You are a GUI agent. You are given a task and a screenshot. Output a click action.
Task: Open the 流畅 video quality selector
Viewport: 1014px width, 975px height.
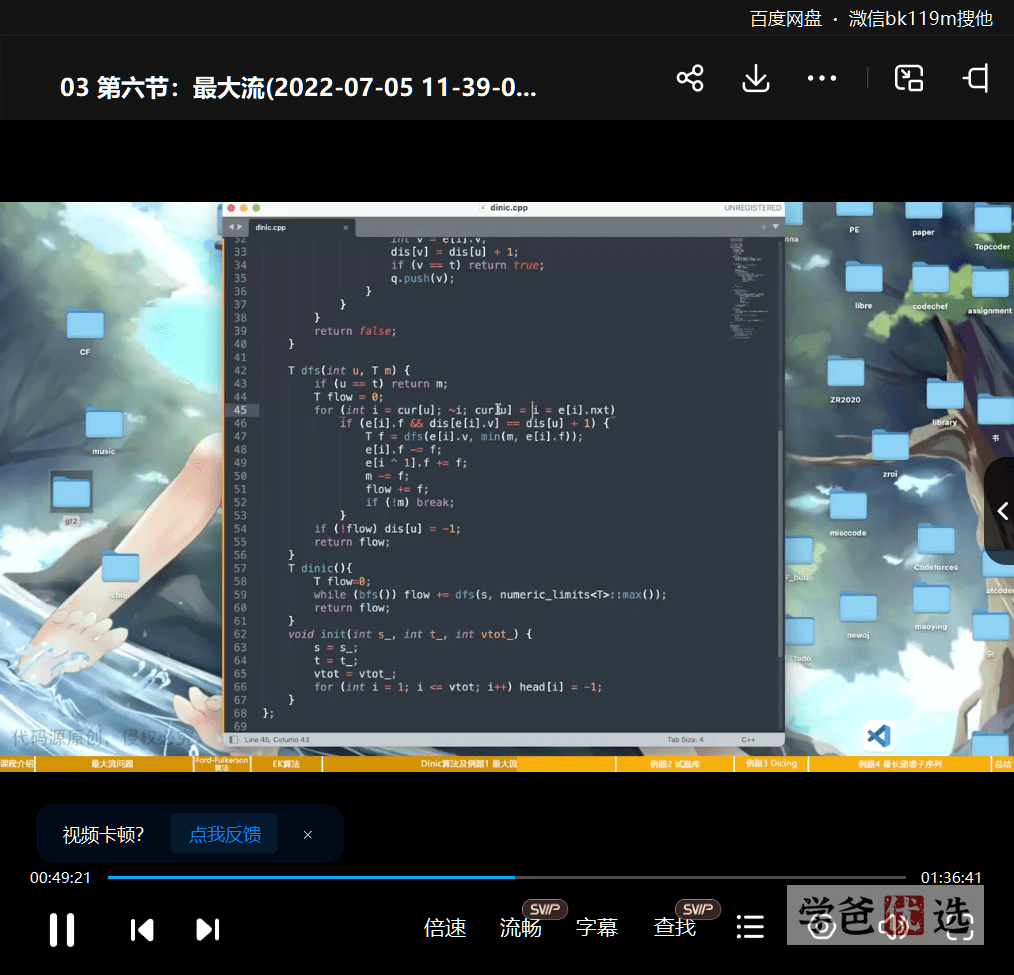pos(521,927)
